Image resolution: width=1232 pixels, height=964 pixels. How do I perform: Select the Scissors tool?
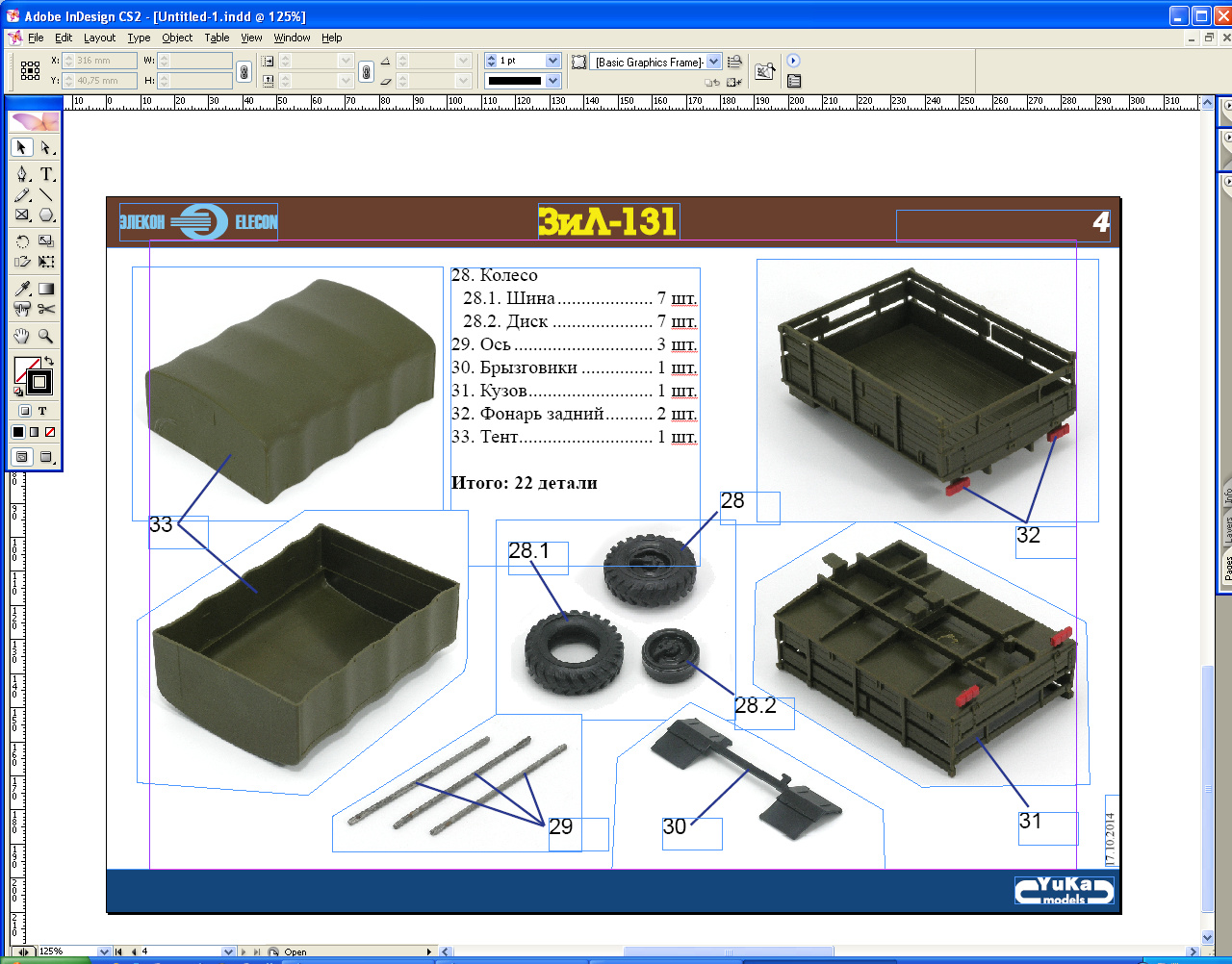click(46, 309)
